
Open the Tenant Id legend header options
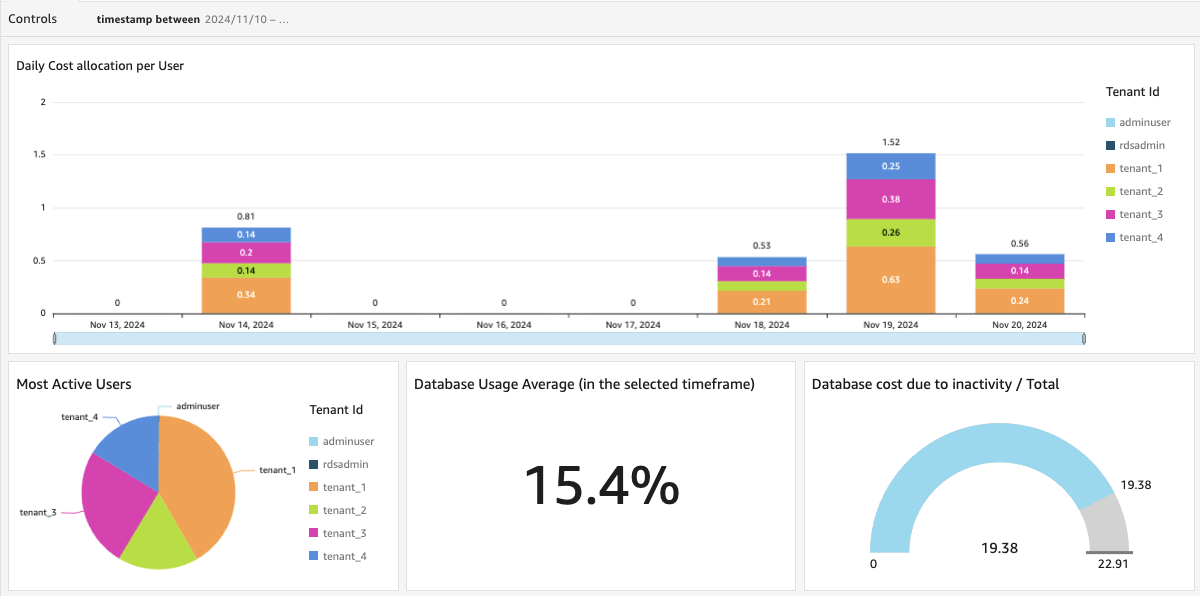click(x=1131, y=91)
